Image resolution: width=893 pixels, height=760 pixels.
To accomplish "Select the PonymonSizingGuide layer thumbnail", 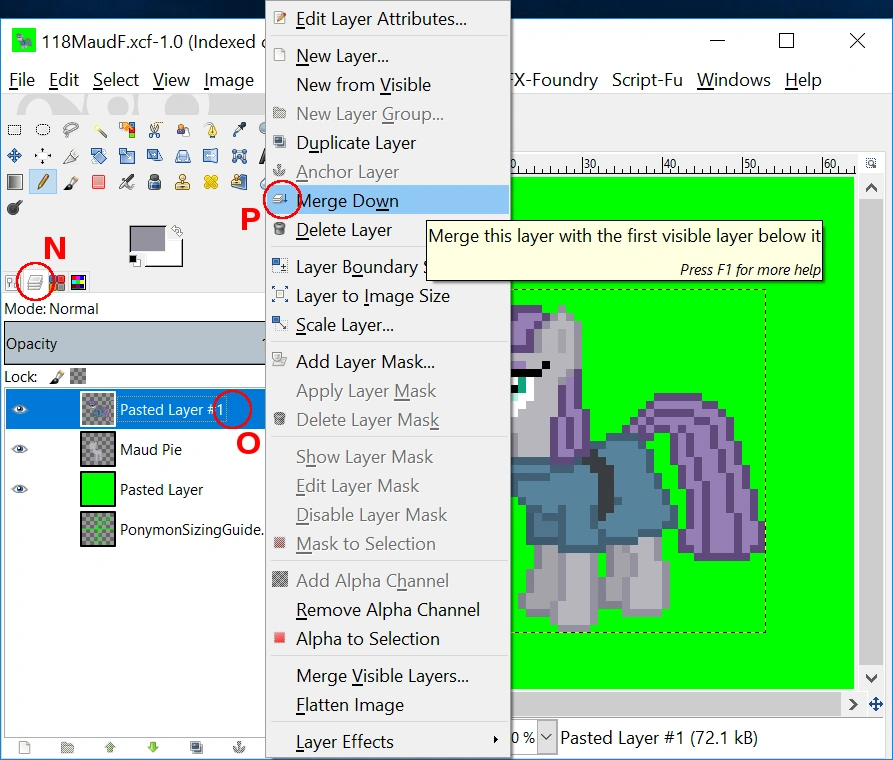I will click(98, 529).
